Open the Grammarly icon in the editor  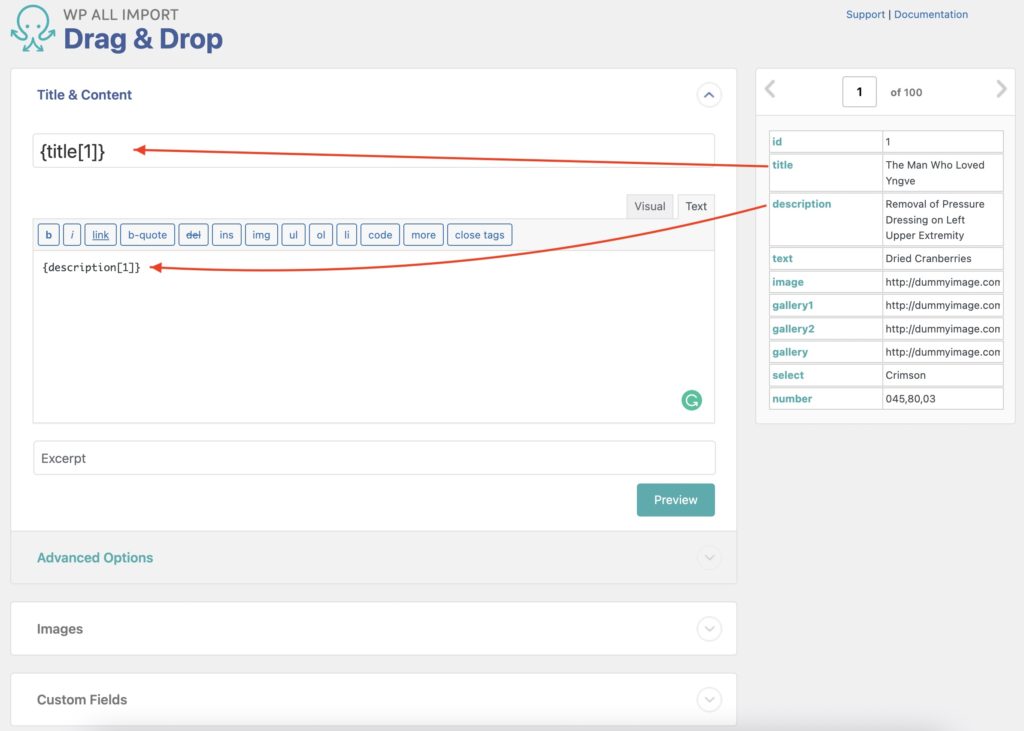692,399
